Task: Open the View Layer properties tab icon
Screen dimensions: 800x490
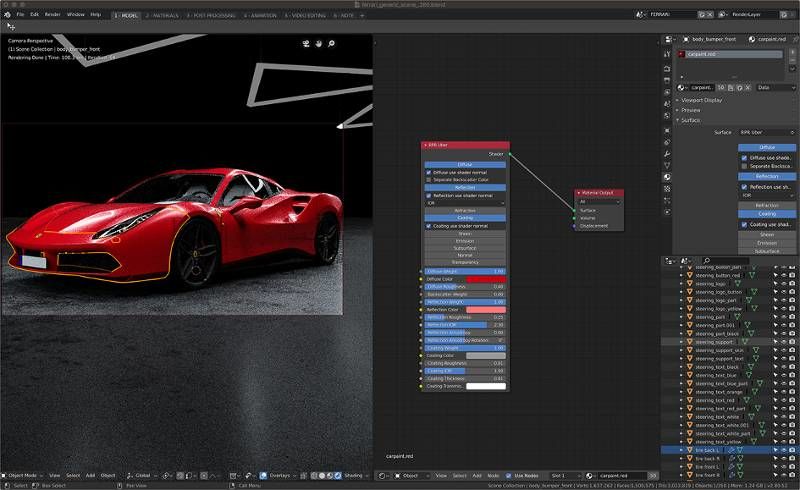Action: (667, 92)
